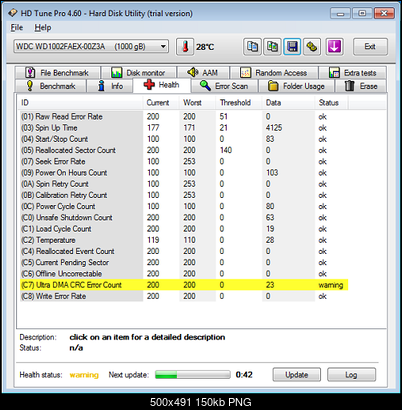Select the Spin Retry Count row
402x410 pixels.
click(x=184, y=184)
